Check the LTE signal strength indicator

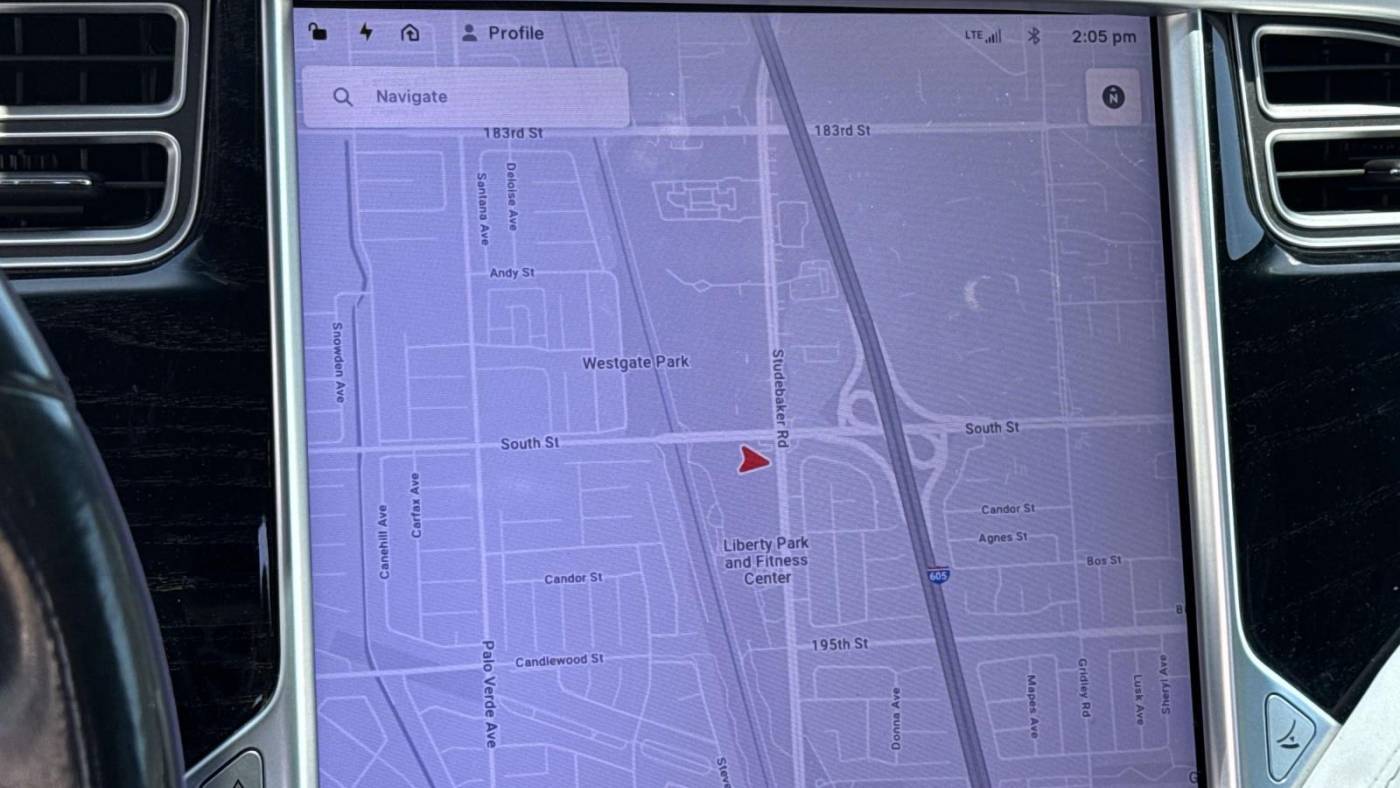[x=983, y=36]
